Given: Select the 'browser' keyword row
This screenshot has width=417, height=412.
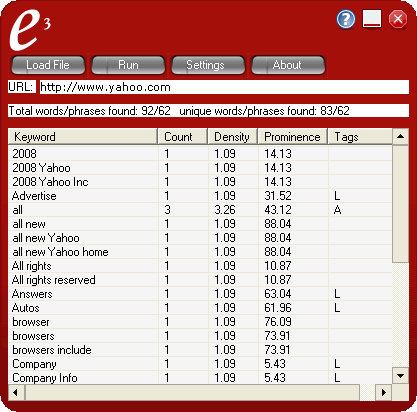Looking at the screenshot, I should pyautogui.click(x=200, y=322).
